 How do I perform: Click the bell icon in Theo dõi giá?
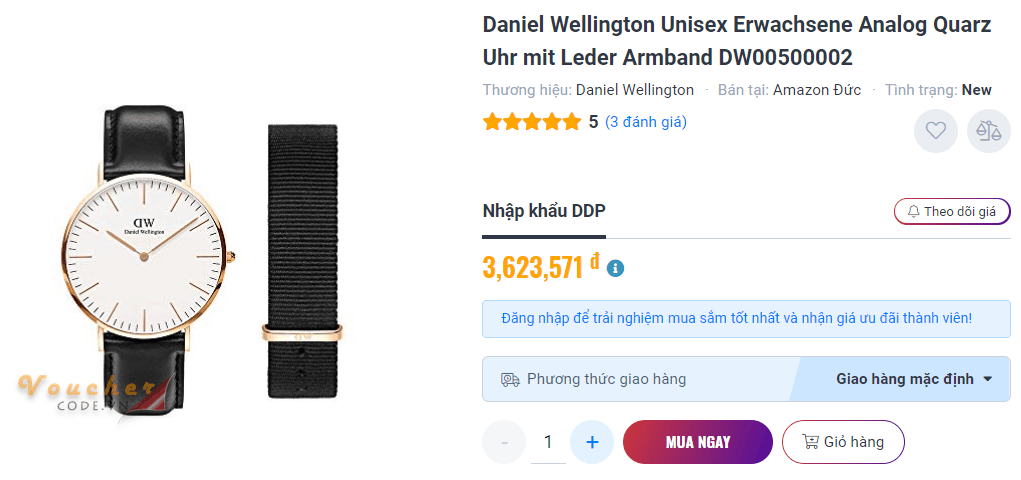coord(913,212)
